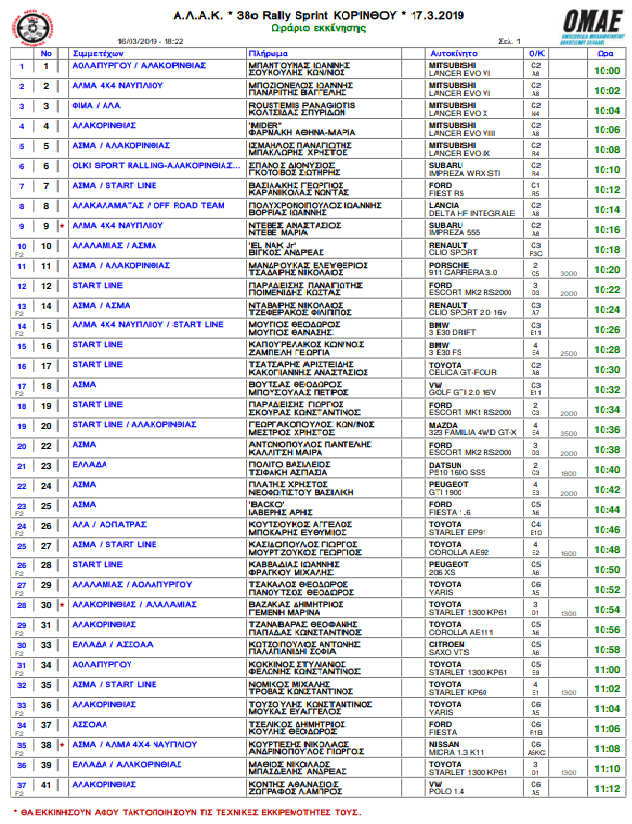Screen dimensions: 632x824
Task: Click crew 'ROUSTEMIS PANAGIOTIS'
Action: click(302, 105)
